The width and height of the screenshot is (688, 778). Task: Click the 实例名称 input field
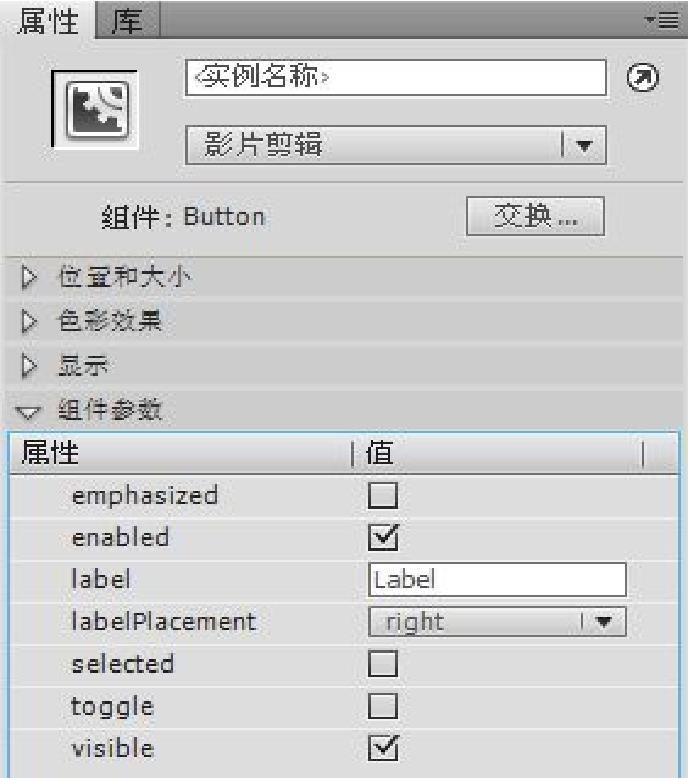point(396,77)
